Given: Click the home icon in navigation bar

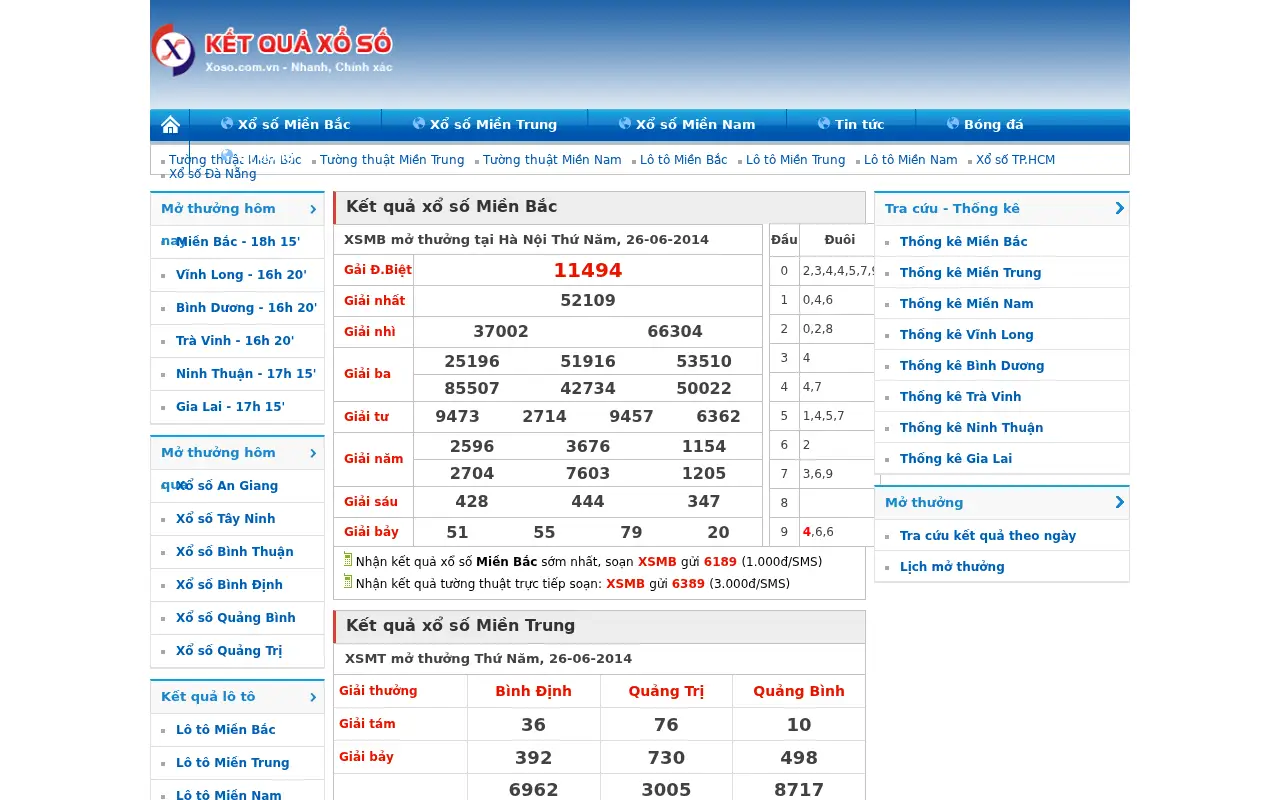Looking at the screenshot, I should click(x=170, y=125).
